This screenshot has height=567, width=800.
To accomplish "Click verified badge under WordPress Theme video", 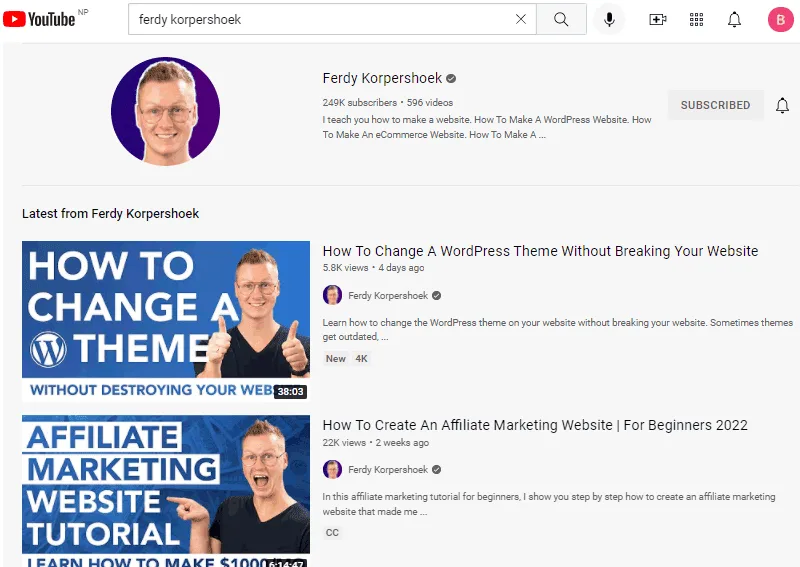I will point(436,295).
